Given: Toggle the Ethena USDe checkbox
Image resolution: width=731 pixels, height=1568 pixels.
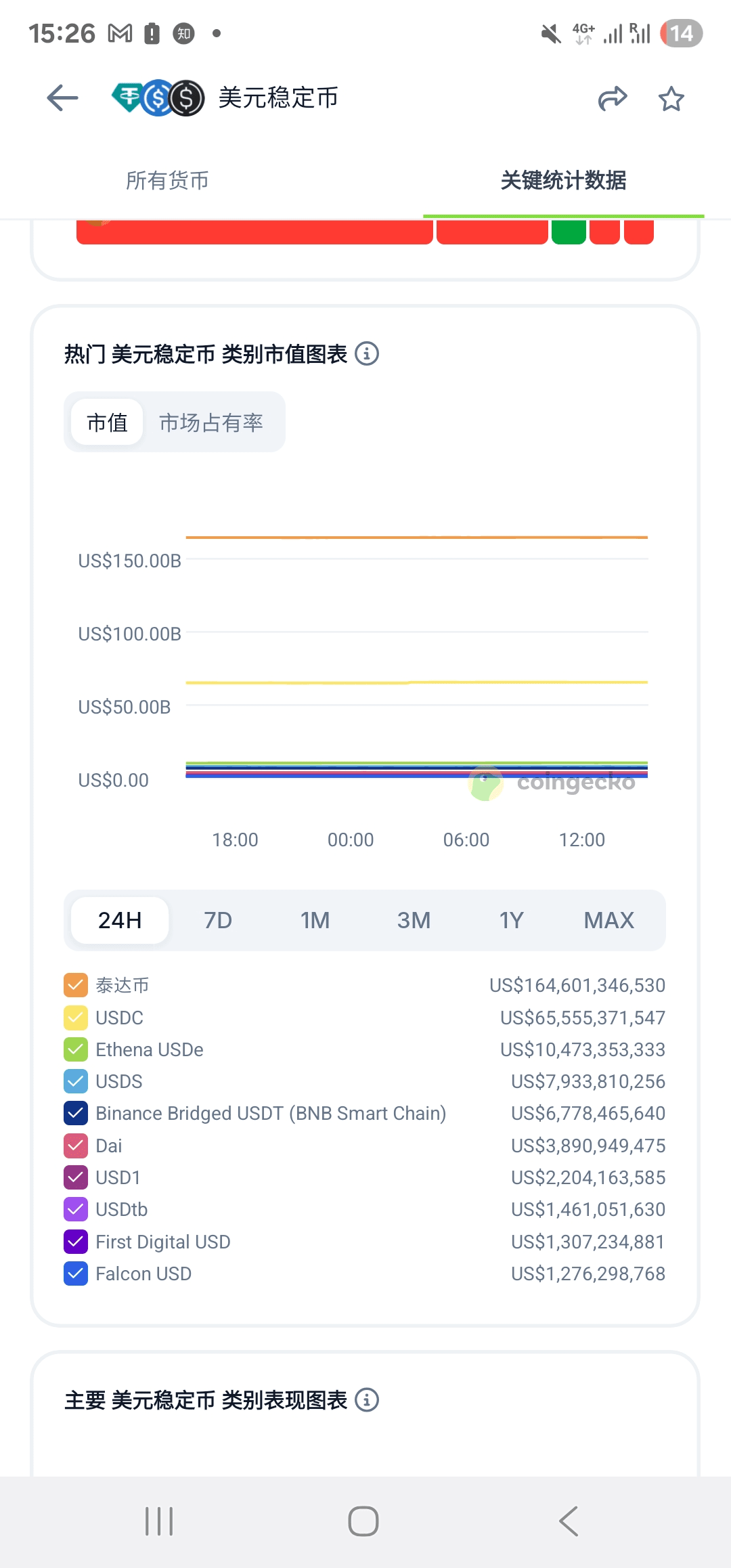Looking at the screenshot, I should (76, 1049).
